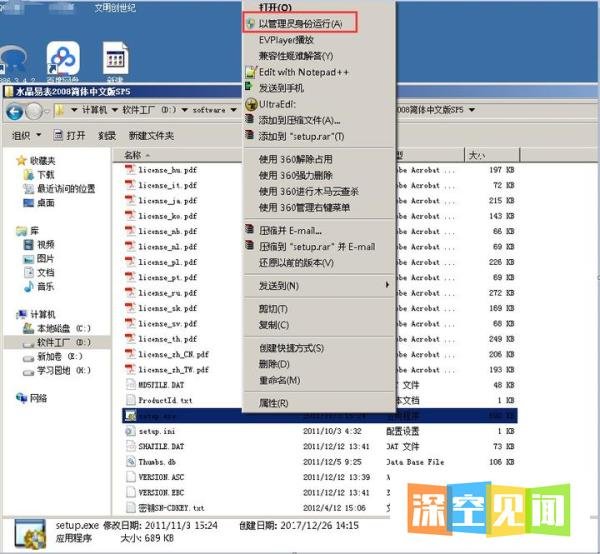Click icon of selected setup.exe row
Image resolution: width=600 pixels, height=554 pixels.
(130, 416)
